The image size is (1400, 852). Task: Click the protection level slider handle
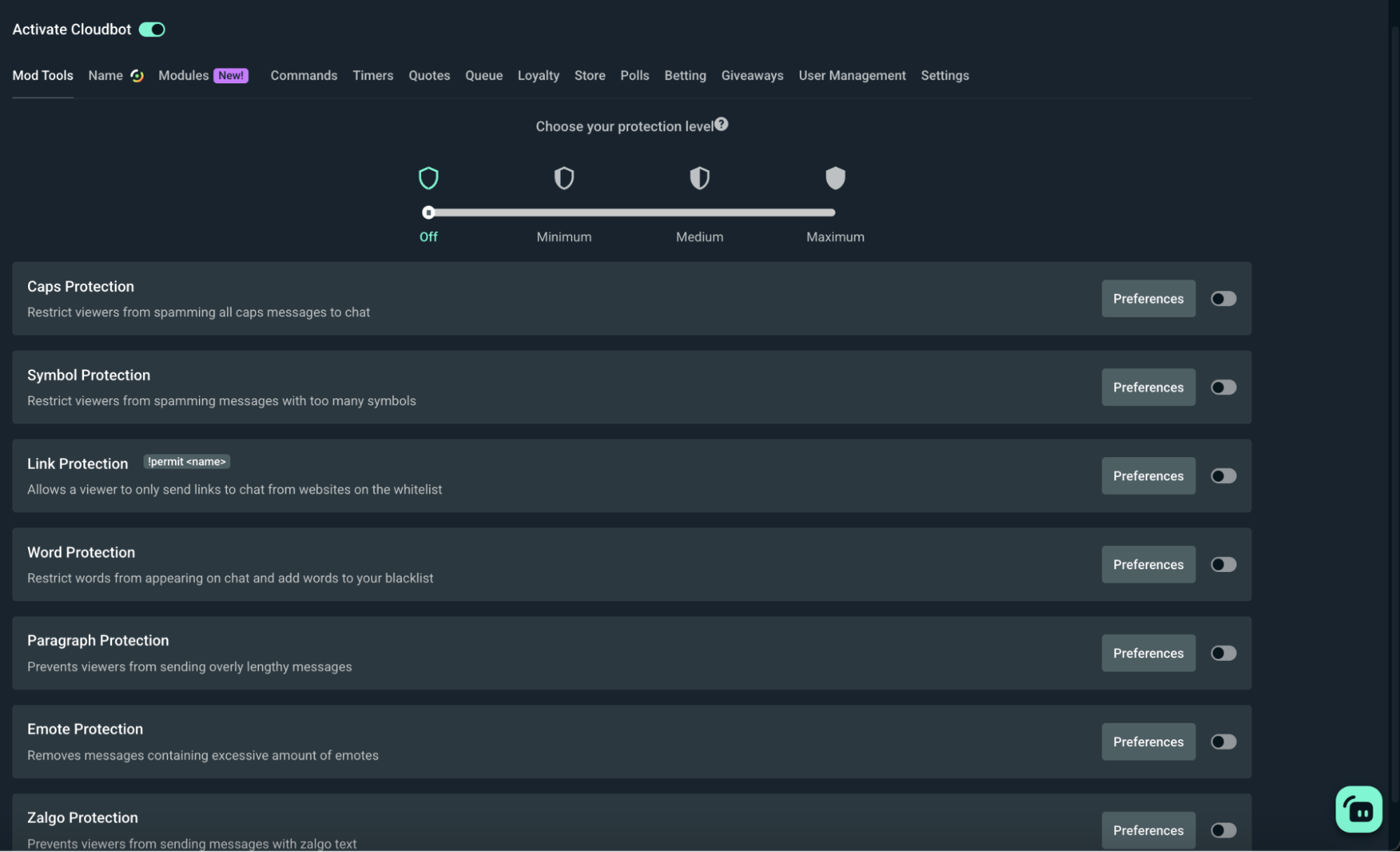[x=429, y=212]
